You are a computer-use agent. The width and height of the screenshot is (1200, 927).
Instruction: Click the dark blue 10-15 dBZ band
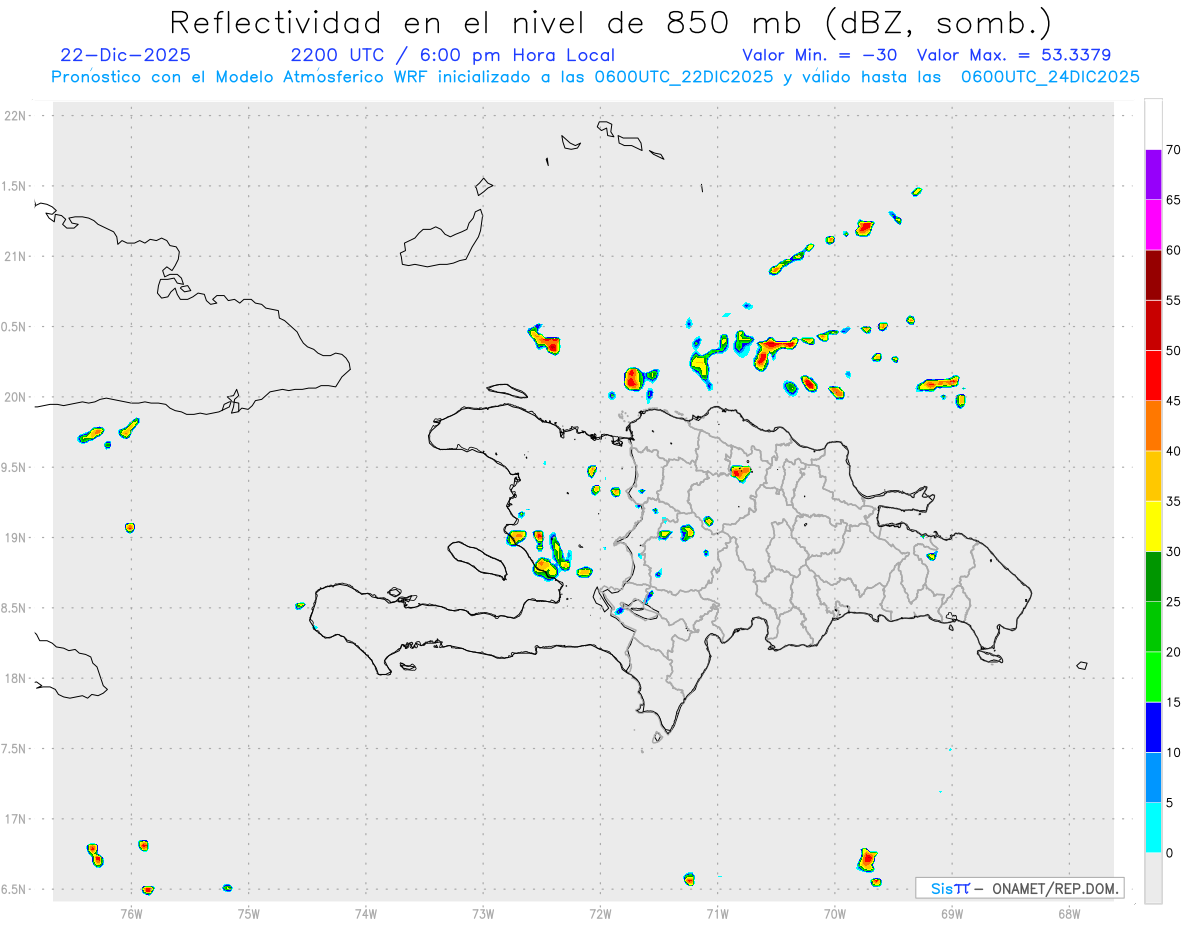pos(1153,727)
